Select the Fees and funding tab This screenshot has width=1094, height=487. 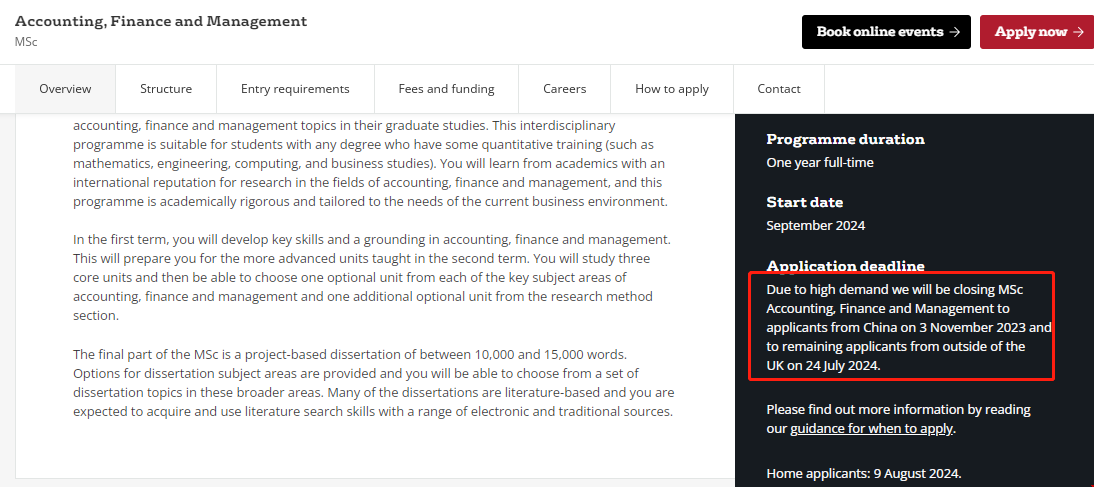pyautogui.click(x=446, y=89)
